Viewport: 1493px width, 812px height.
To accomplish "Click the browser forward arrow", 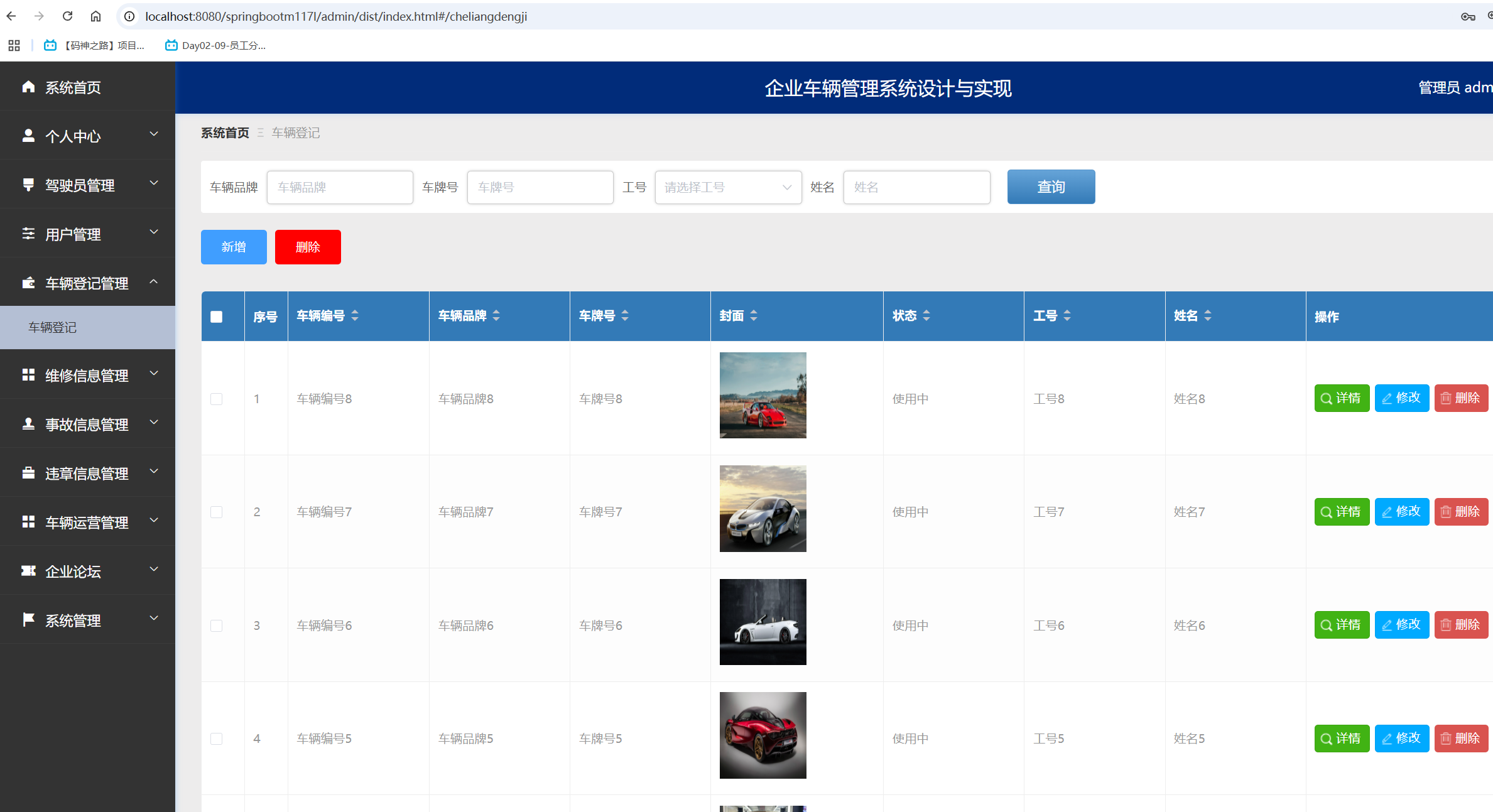I will 39,16.
